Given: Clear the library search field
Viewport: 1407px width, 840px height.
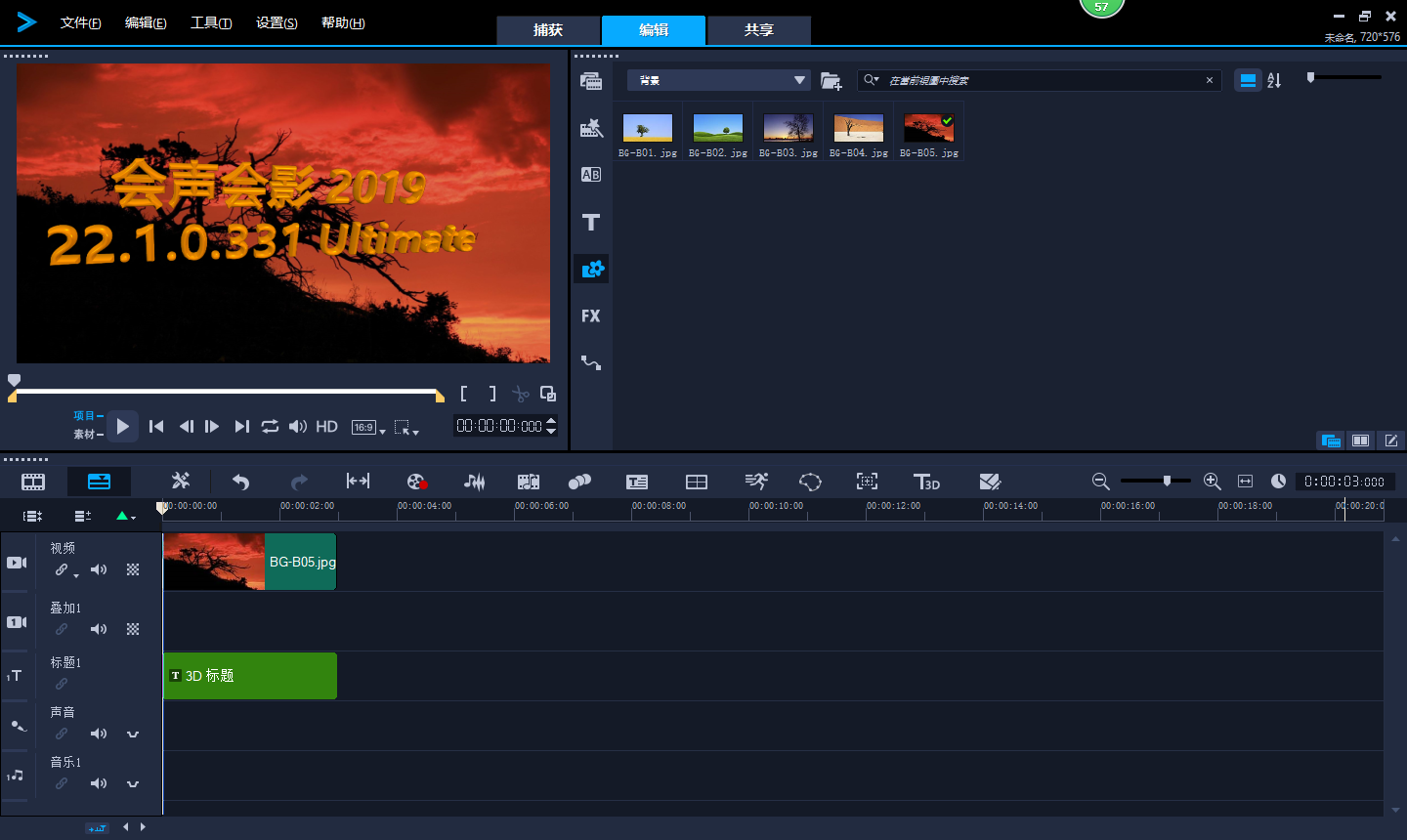Looking at the screenshot, I should [x=1210, y=80].
